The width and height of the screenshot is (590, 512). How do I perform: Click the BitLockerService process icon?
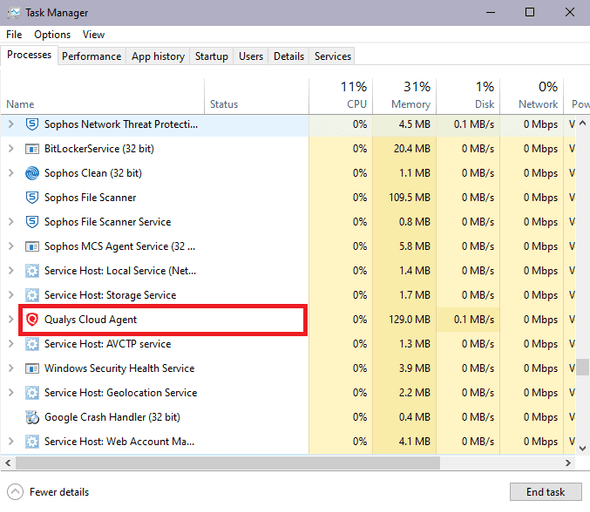[x=32, y=149]
